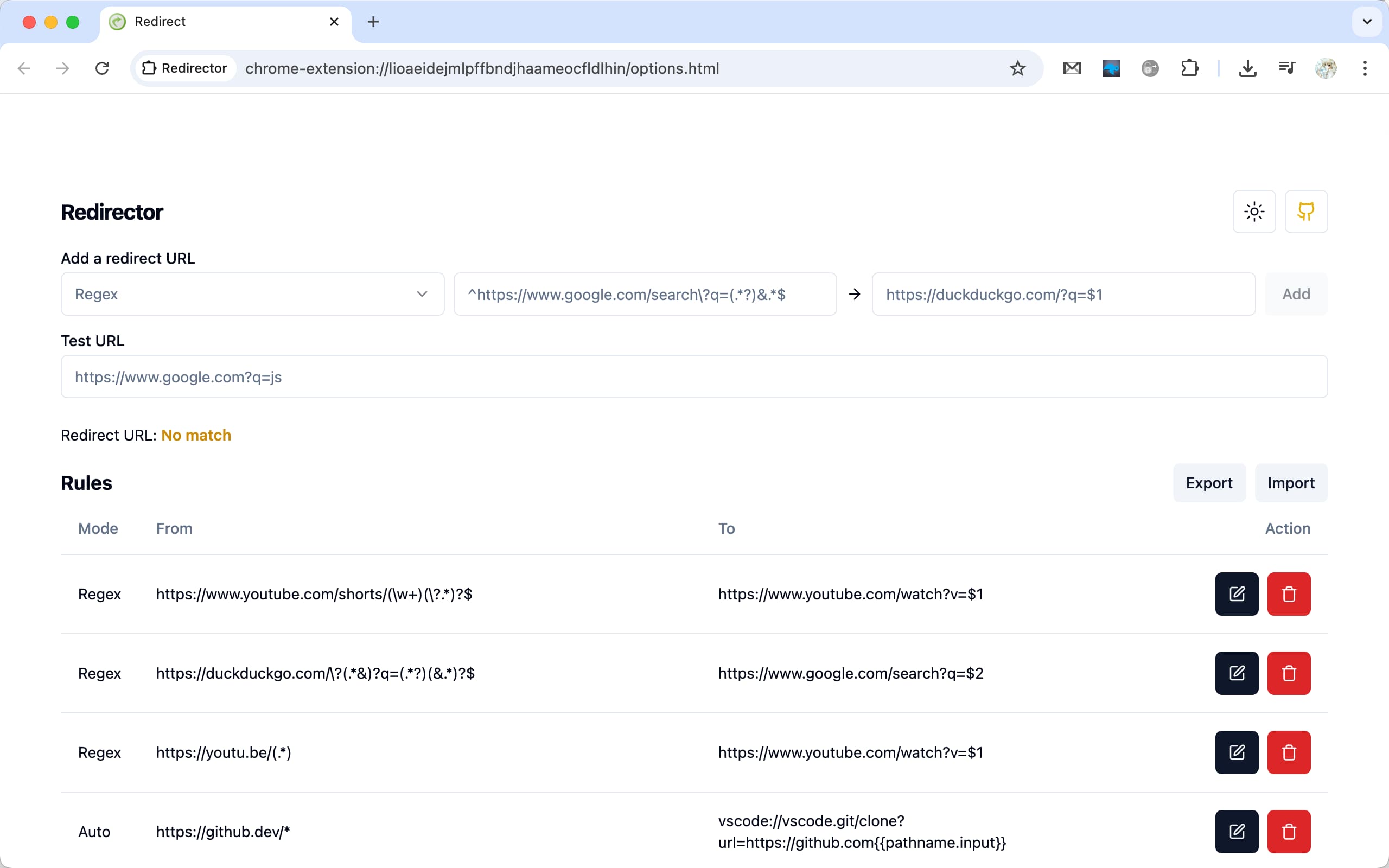
Task: Open a new tab with plus button
Action: click(373, 22)
